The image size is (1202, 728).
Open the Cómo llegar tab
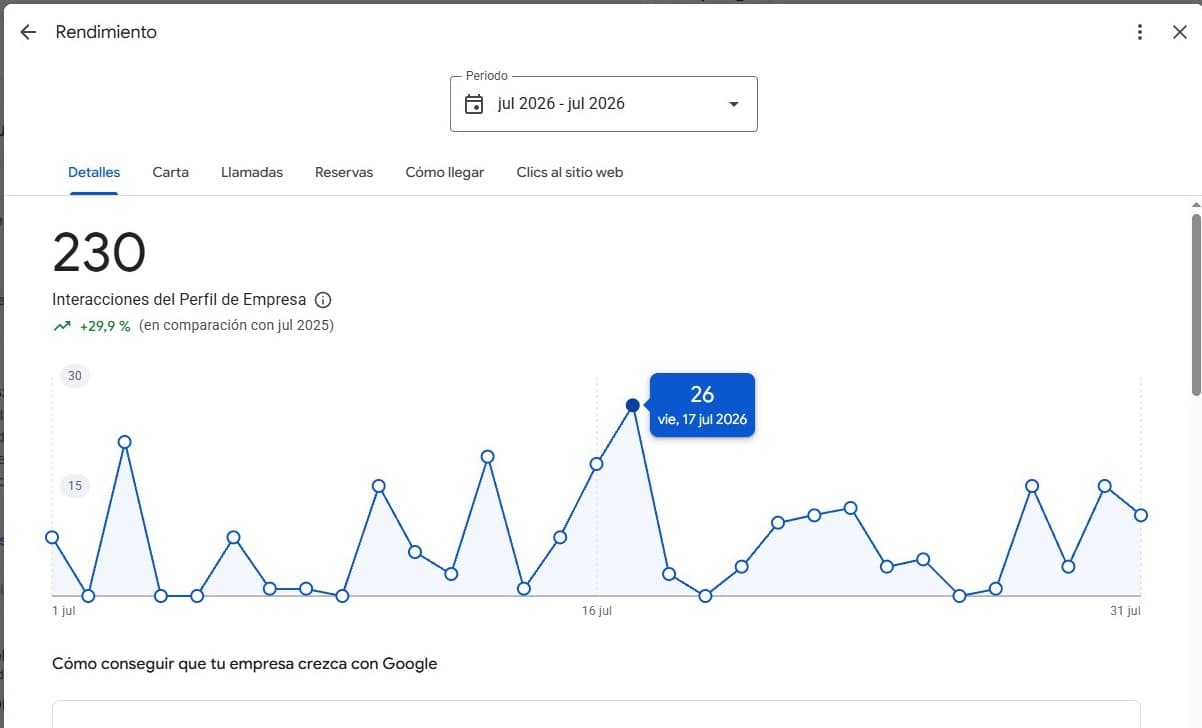(445, 172)
